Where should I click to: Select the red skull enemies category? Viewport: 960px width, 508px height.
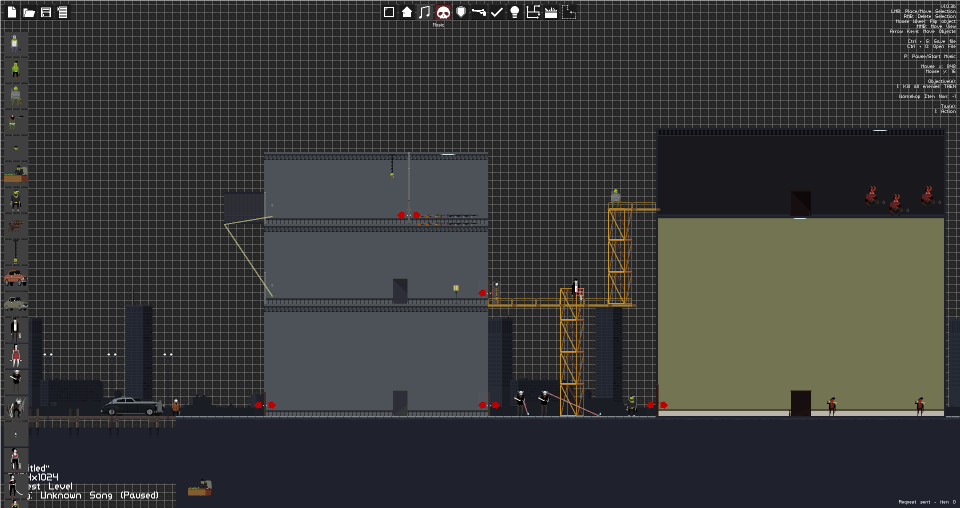[443, 12]
